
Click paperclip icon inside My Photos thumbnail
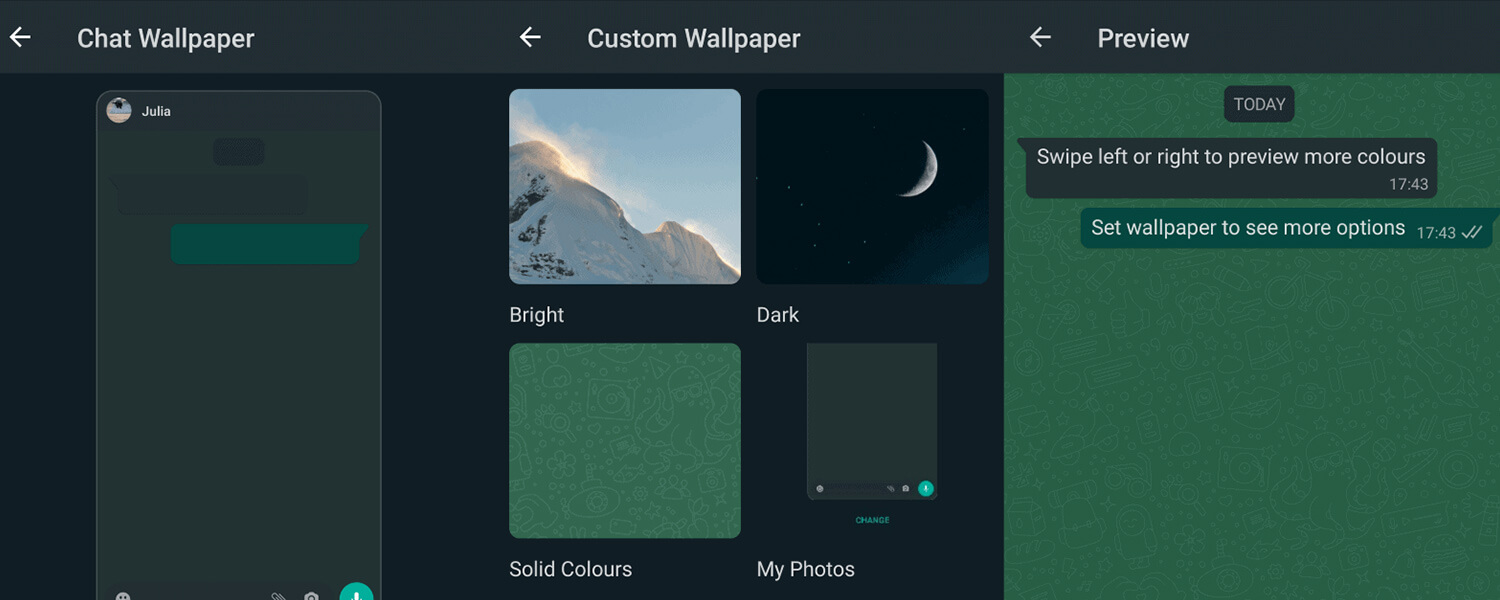click(891, 489)
